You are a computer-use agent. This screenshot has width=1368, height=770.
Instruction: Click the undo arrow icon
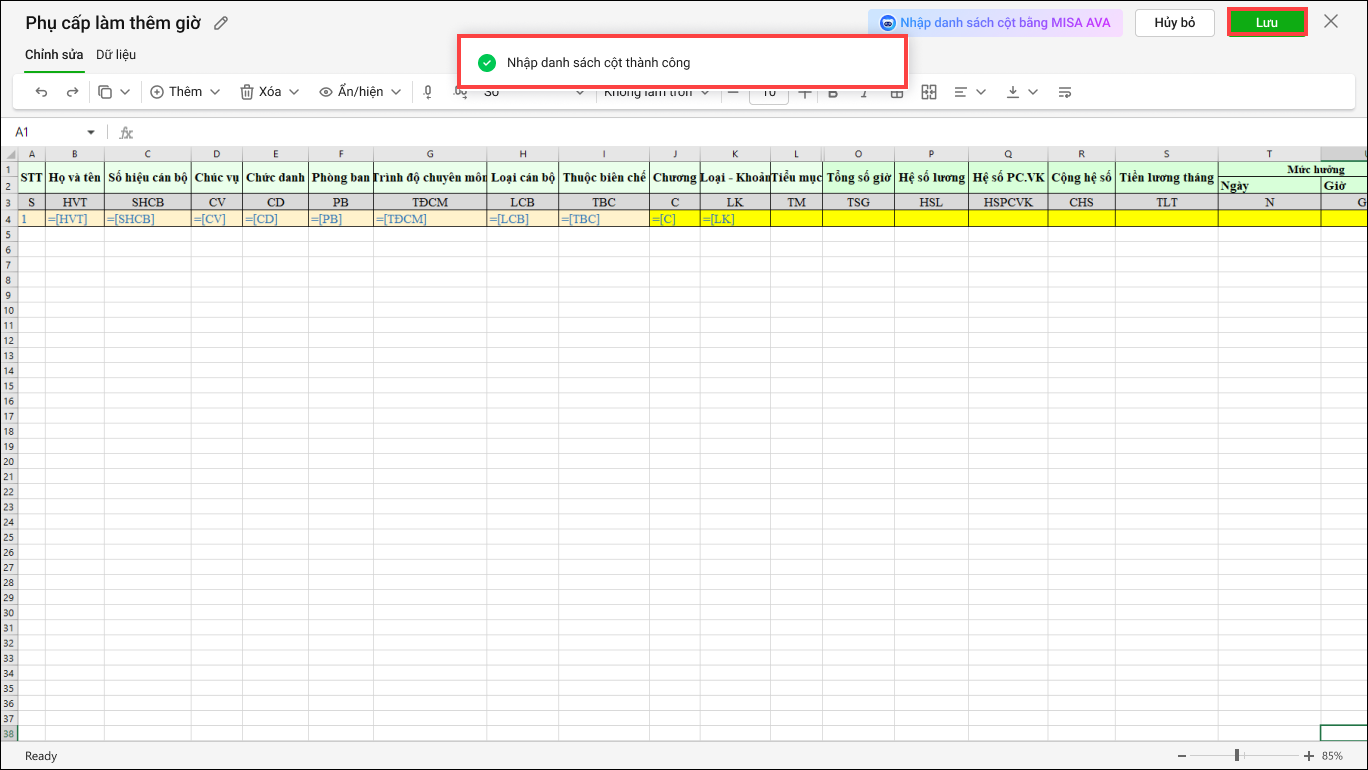(41, 92)
